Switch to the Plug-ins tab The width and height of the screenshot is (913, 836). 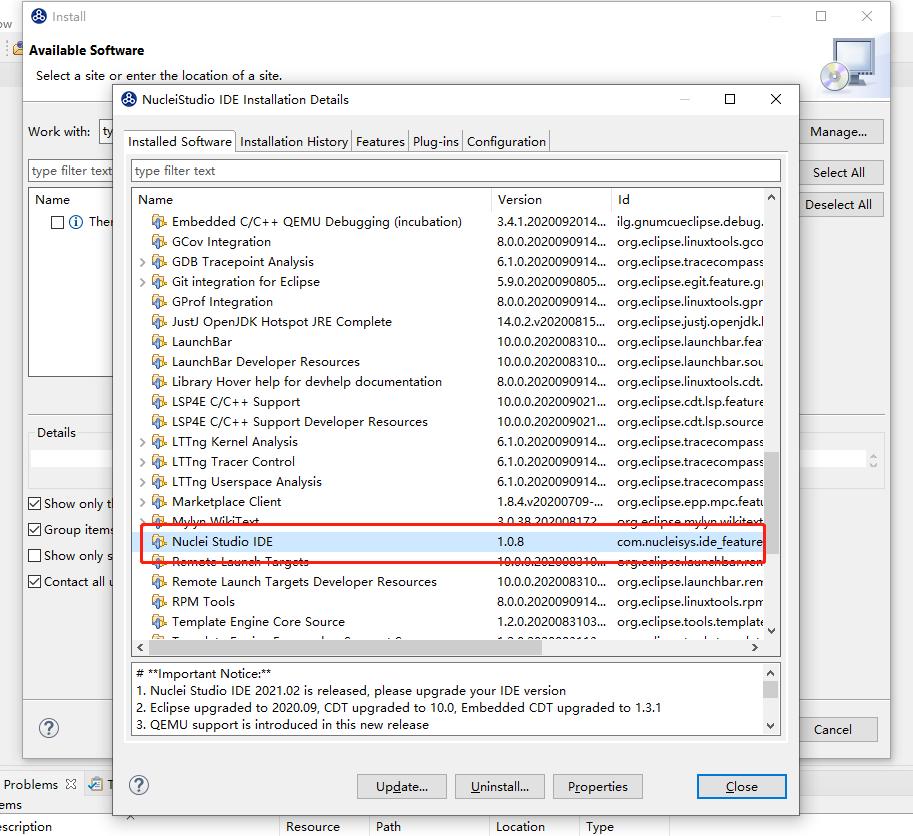coord(436,141)
